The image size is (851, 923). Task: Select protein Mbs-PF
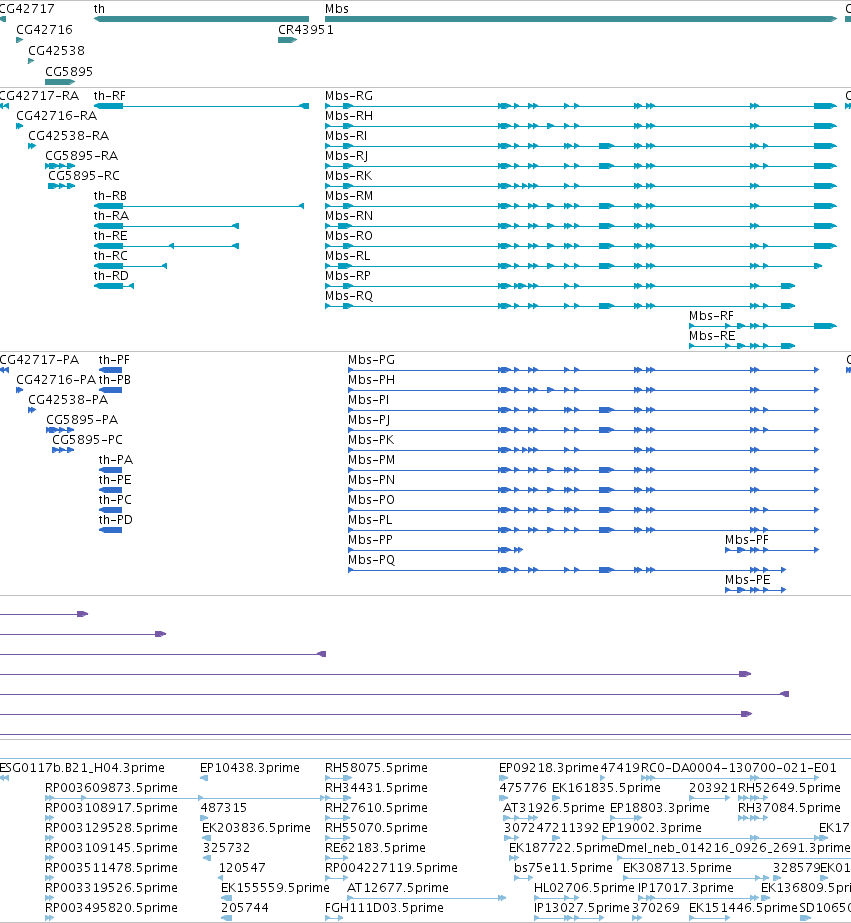click(x=772, y=550)
